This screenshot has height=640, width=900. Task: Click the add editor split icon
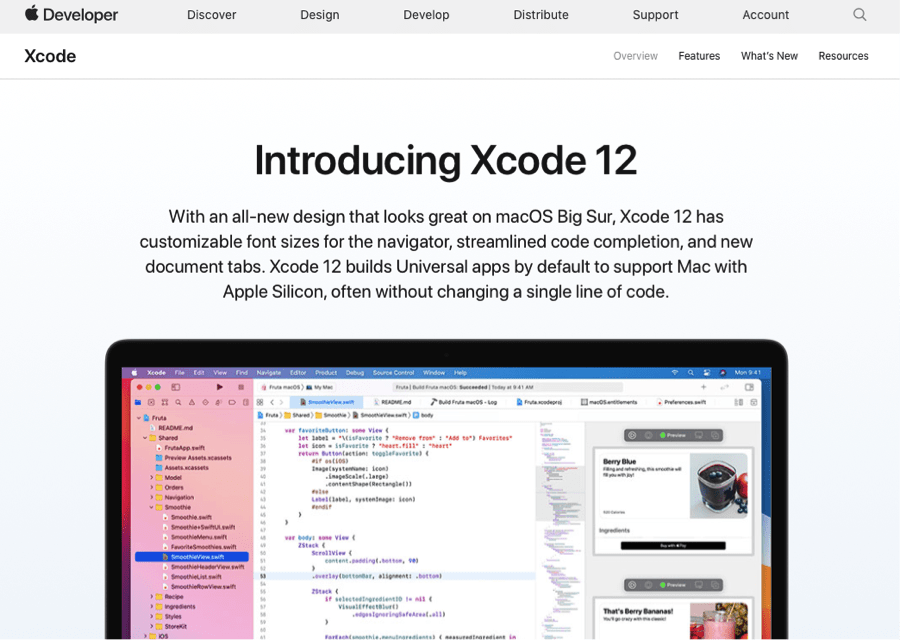coord(754,402)
